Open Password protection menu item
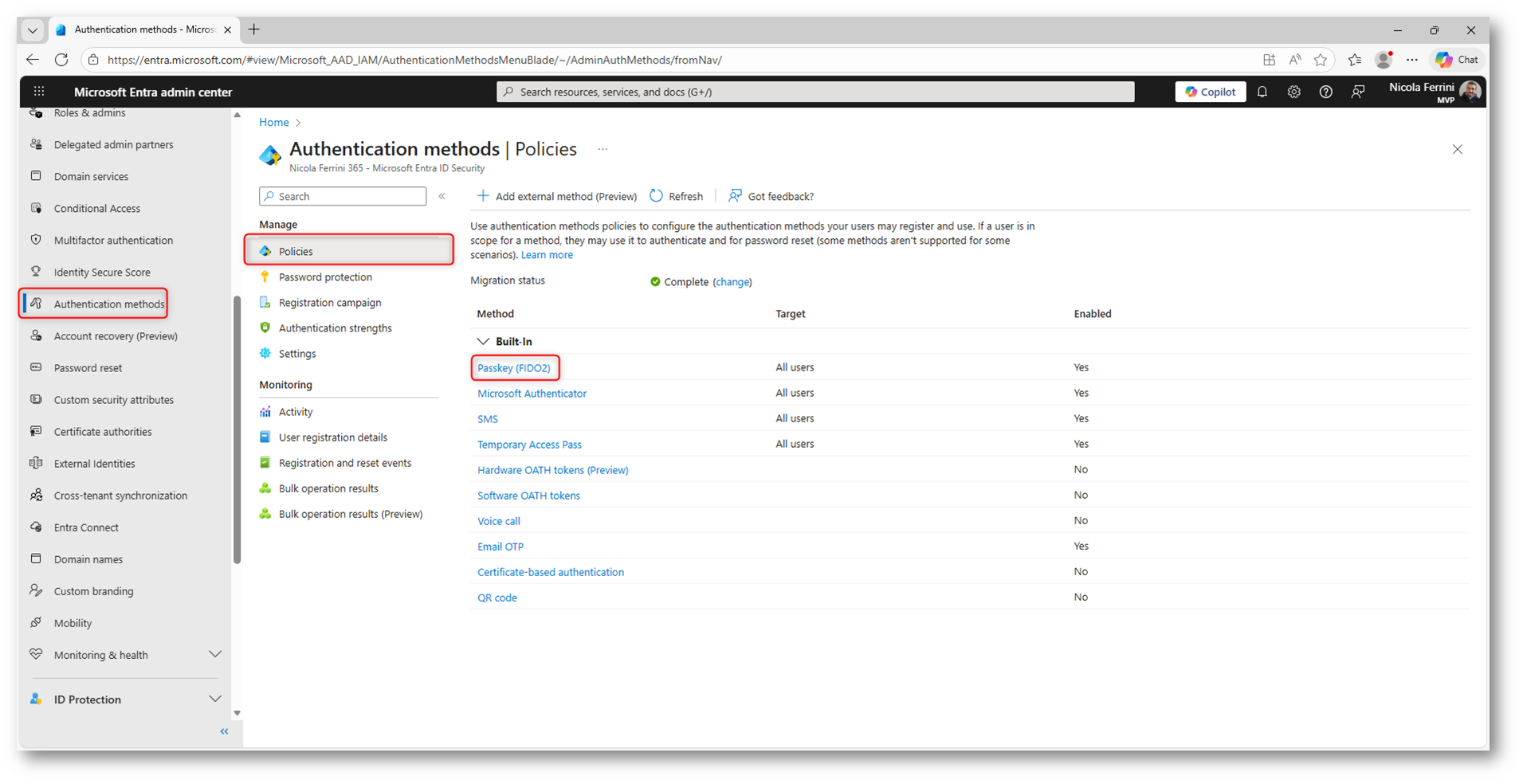This screenshot has width=1523, height=784. [325, 277]
